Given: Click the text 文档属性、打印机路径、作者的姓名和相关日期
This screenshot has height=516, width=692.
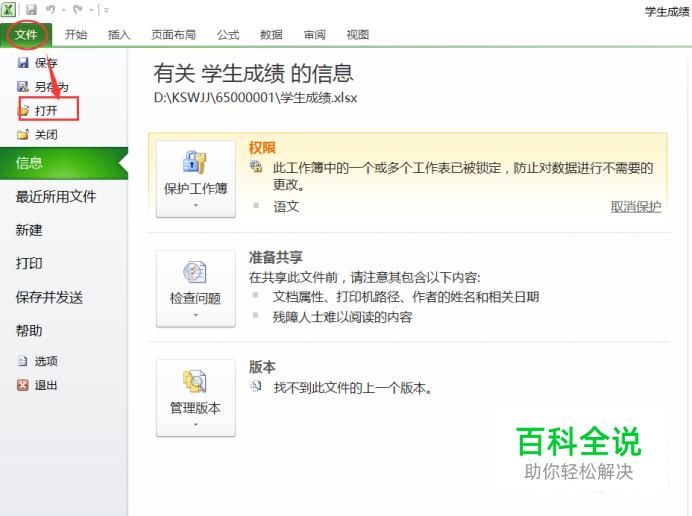Looking at the screenshot, I should (x=406, y=297).
